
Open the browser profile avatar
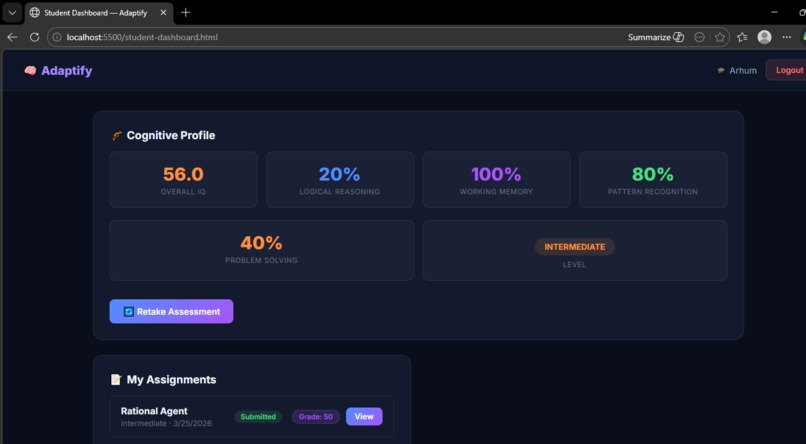coord(764,37)
